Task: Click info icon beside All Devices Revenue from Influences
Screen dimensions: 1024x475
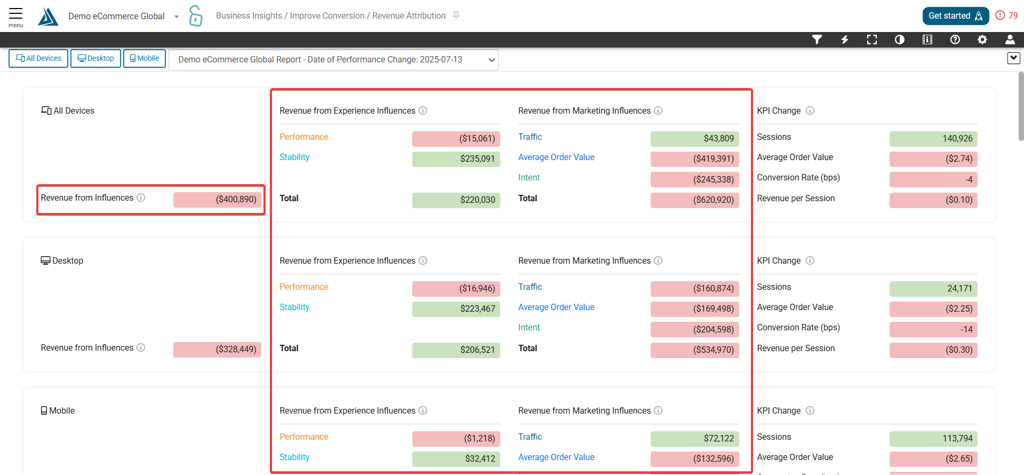Action: point(140,197)
